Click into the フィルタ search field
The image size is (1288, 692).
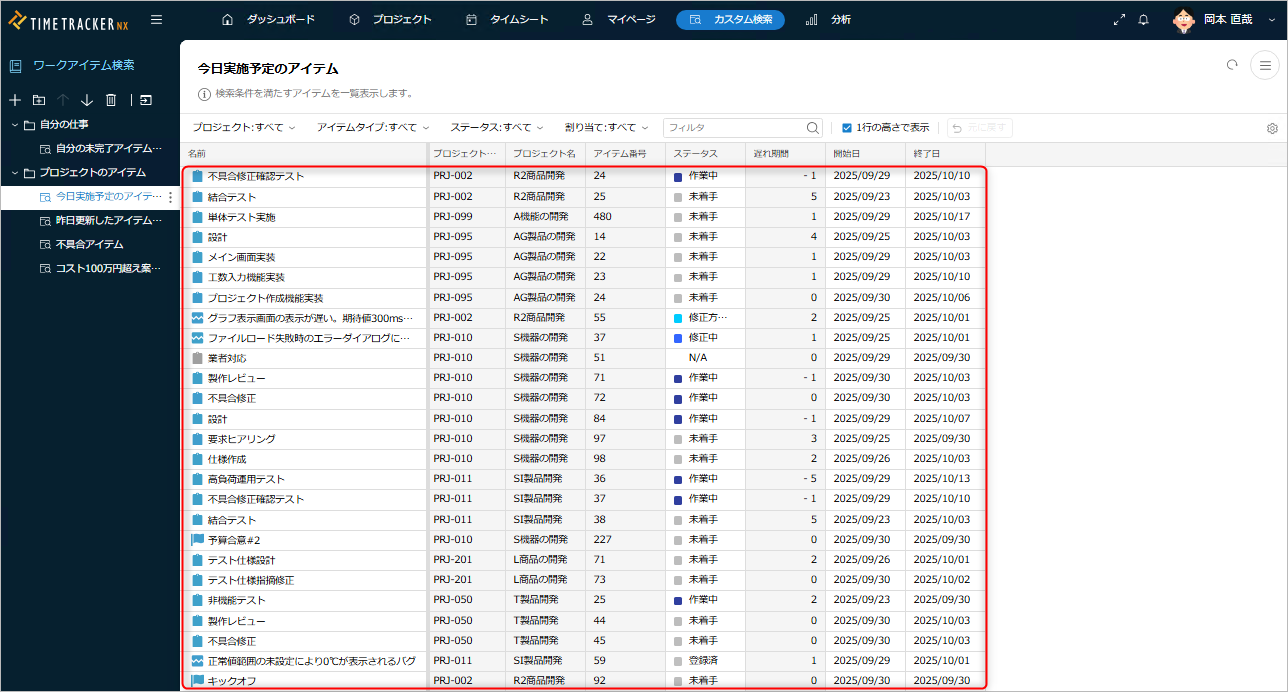point(734,128)
